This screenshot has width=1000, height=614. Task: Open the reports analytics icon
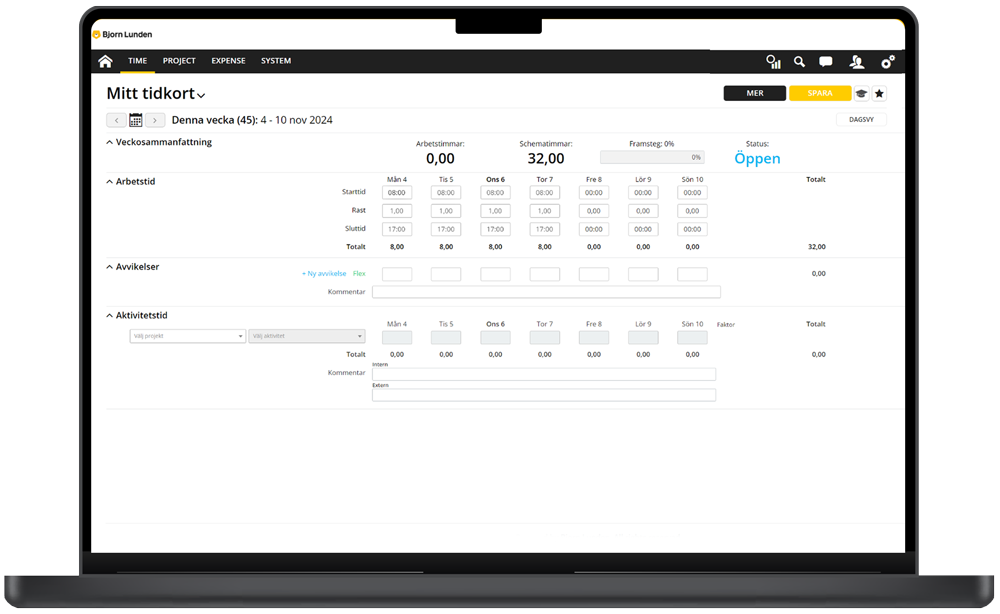(773, 61)
